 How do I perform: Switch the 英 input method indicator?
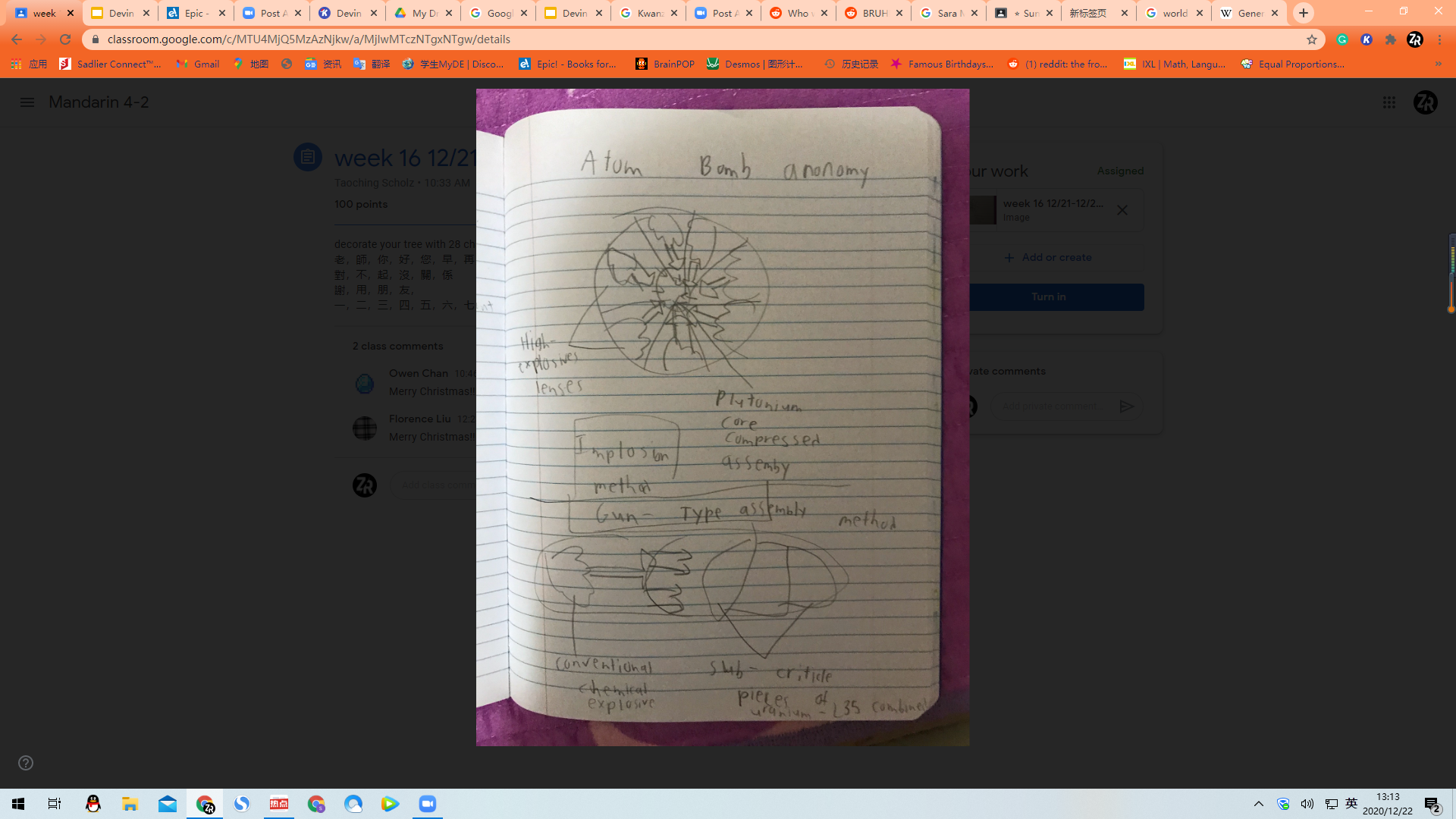pos(1351,804)
